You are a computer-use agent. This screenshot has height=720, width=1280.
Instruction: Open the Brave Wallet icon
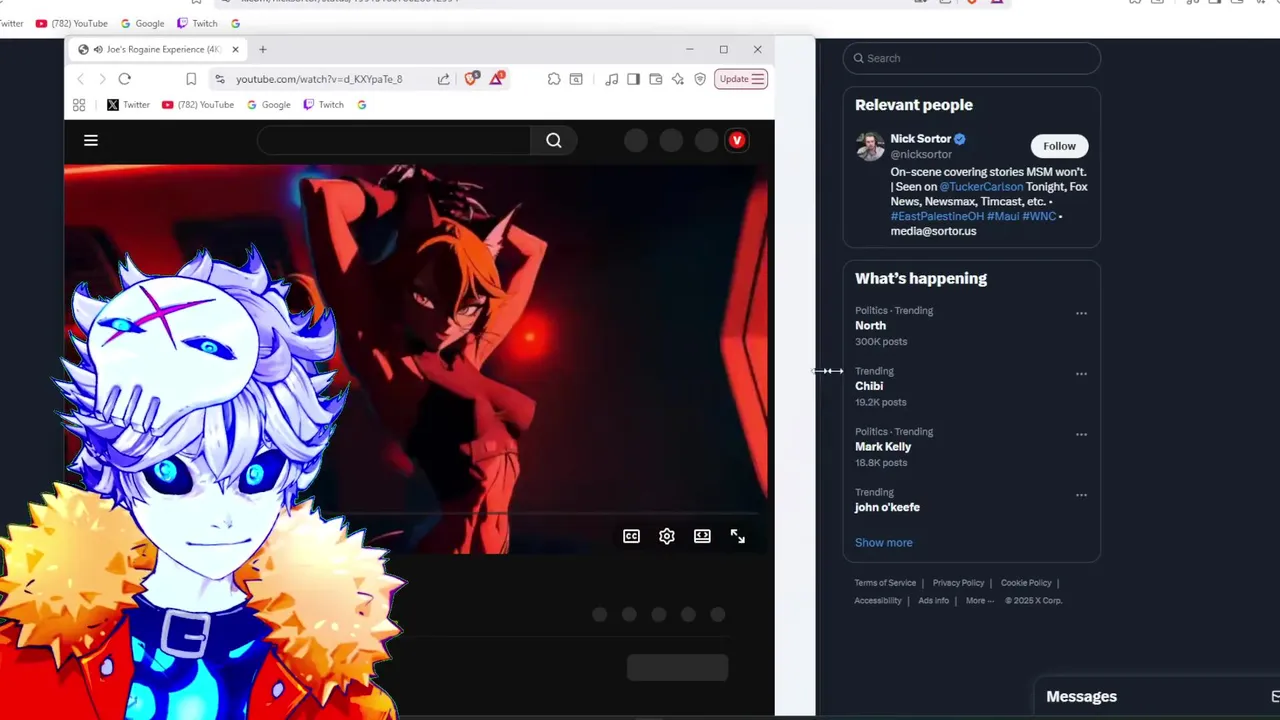pos(655,79)
